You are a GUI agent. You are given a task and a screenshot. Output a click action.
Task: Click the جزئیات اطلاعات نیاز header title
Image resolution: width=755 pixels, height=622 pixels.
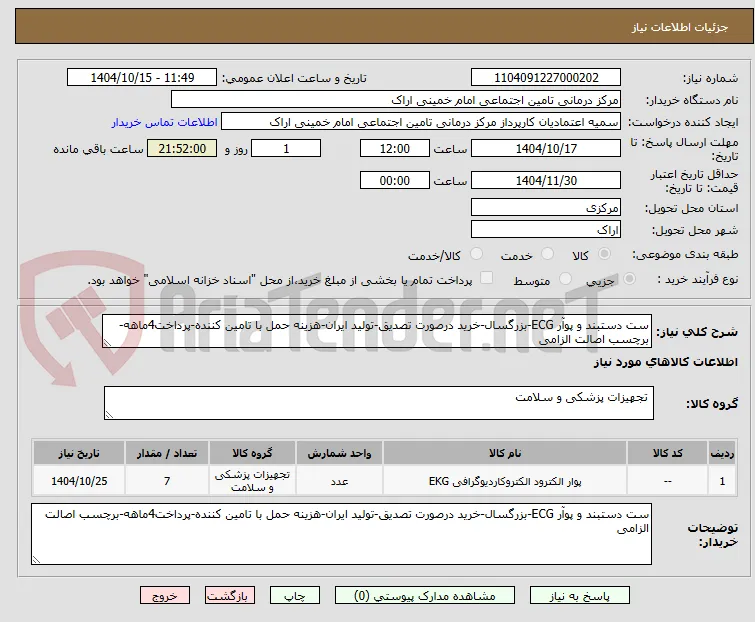680,27
